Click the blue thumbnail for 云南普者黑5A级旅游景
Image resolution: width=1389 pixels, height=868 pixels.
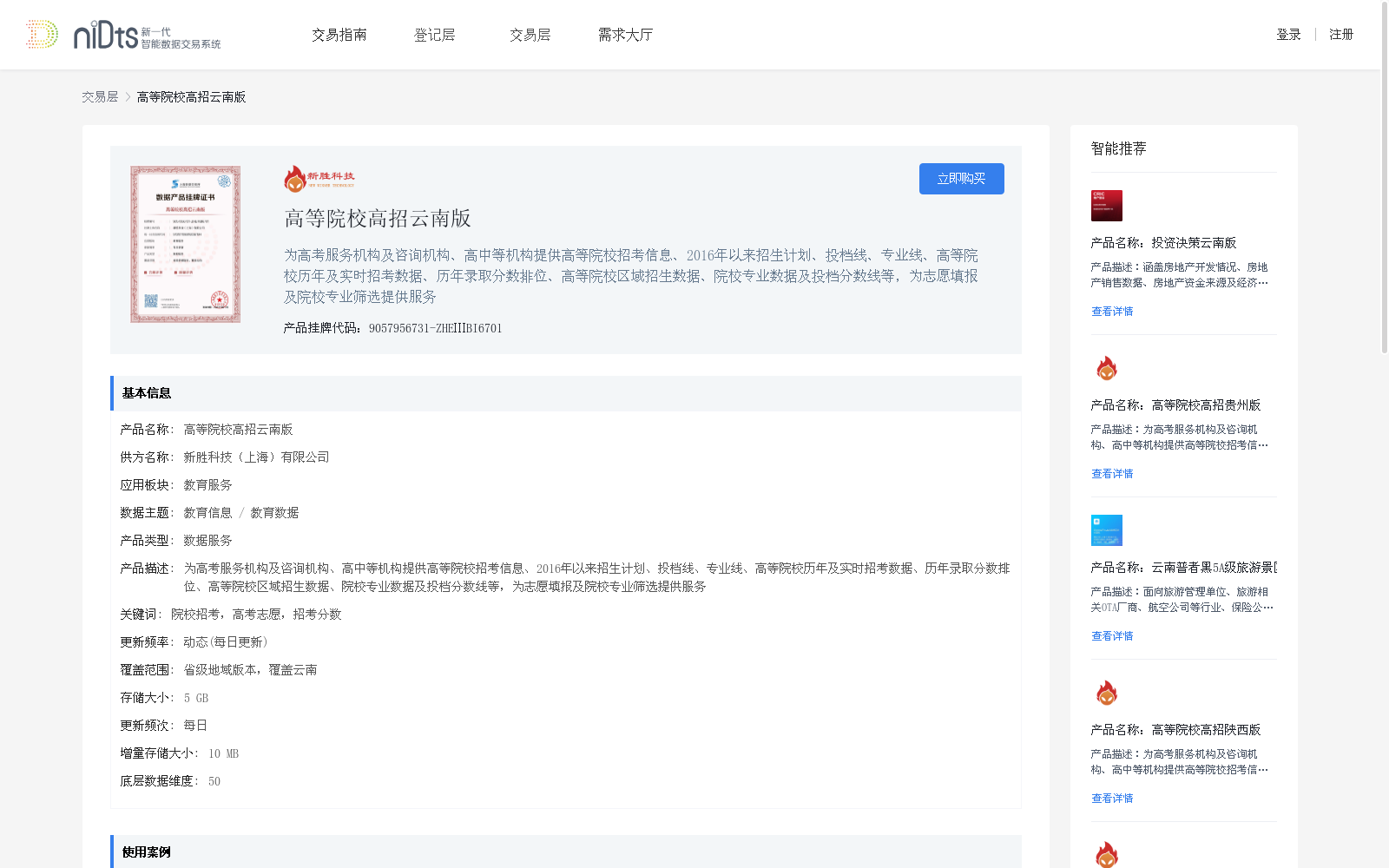(x=1107, y=530)
